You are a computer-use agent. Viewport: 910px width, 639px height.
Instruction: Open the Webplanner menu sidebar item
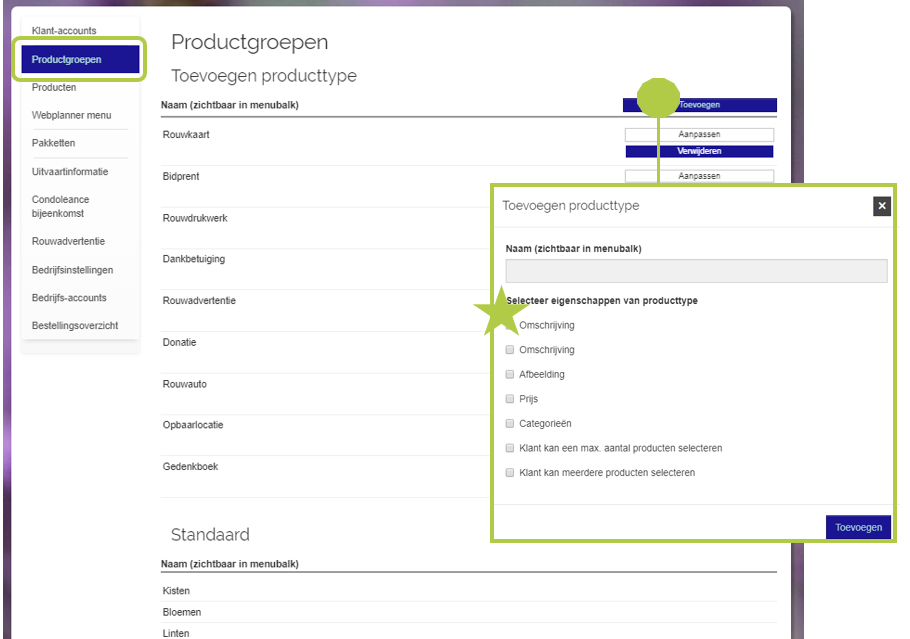tap(72, 116)
